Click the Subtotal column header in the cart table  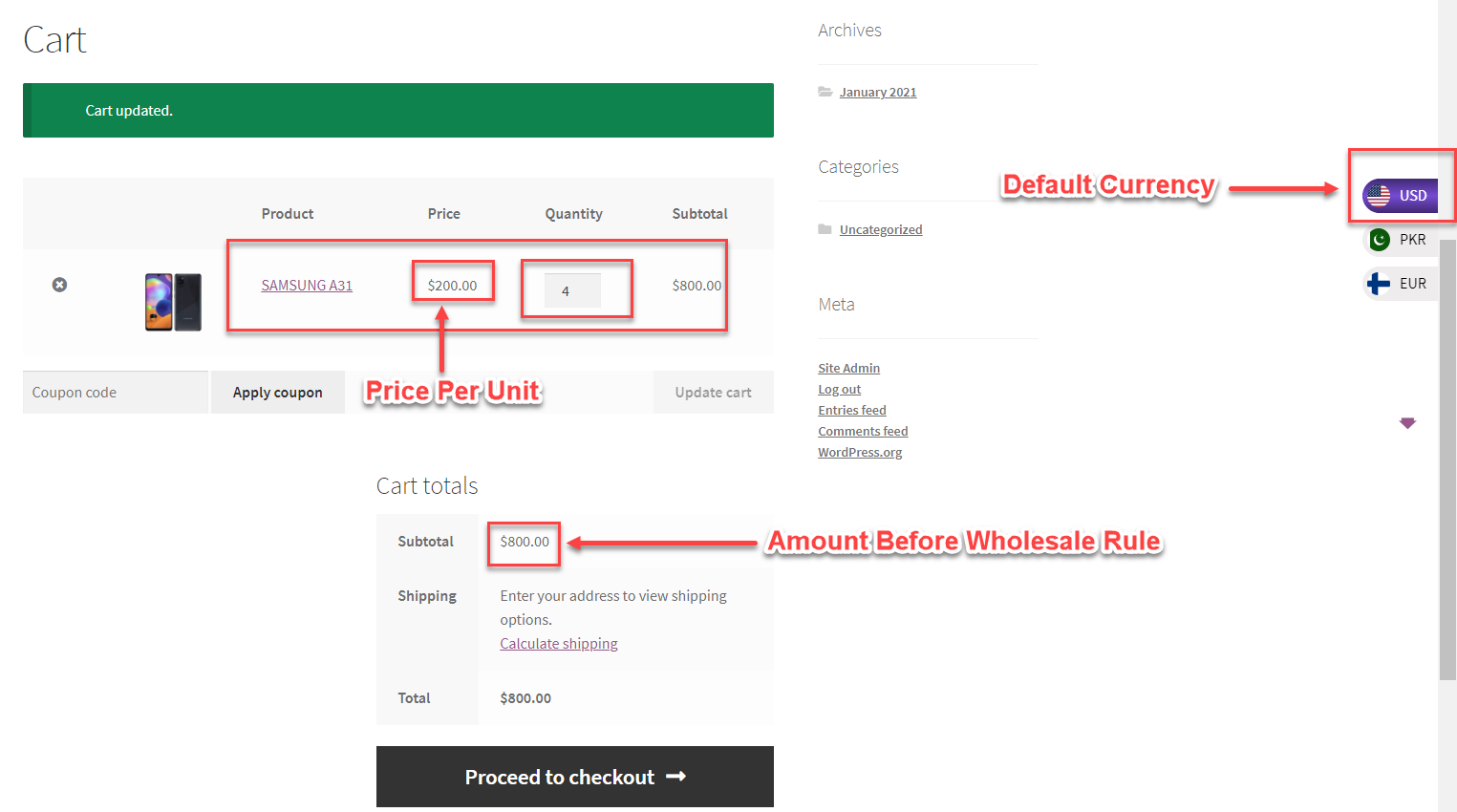(699, 214)
